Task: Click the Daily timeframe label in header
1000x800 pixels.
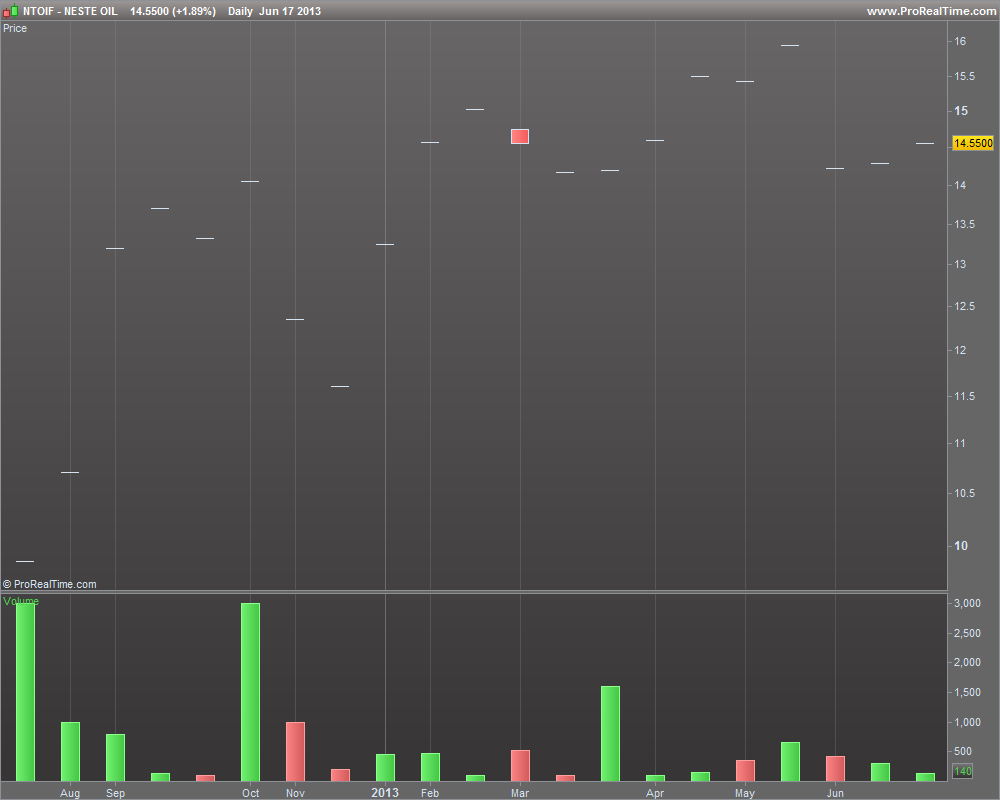Action: (240, 11)
